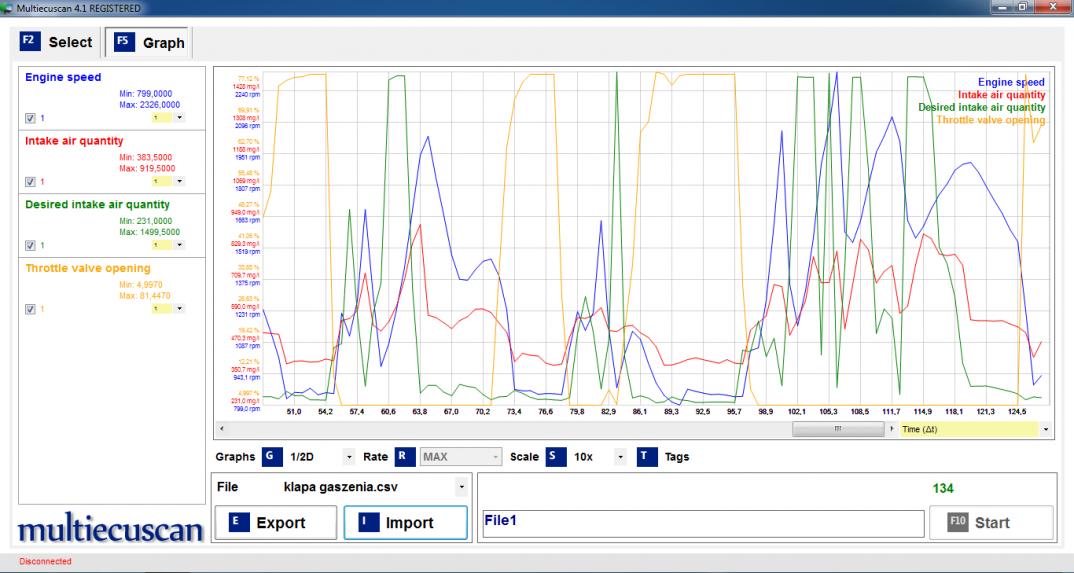Click the R Rate shortcut icon
1074x573 pixels.
(405, 457)
